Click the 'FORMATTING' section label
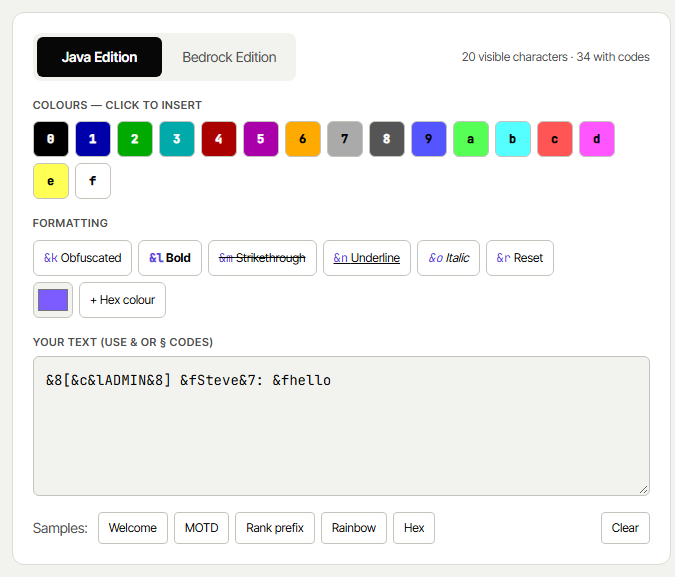This screenshot has width=675, height=577. coord(70,223)
